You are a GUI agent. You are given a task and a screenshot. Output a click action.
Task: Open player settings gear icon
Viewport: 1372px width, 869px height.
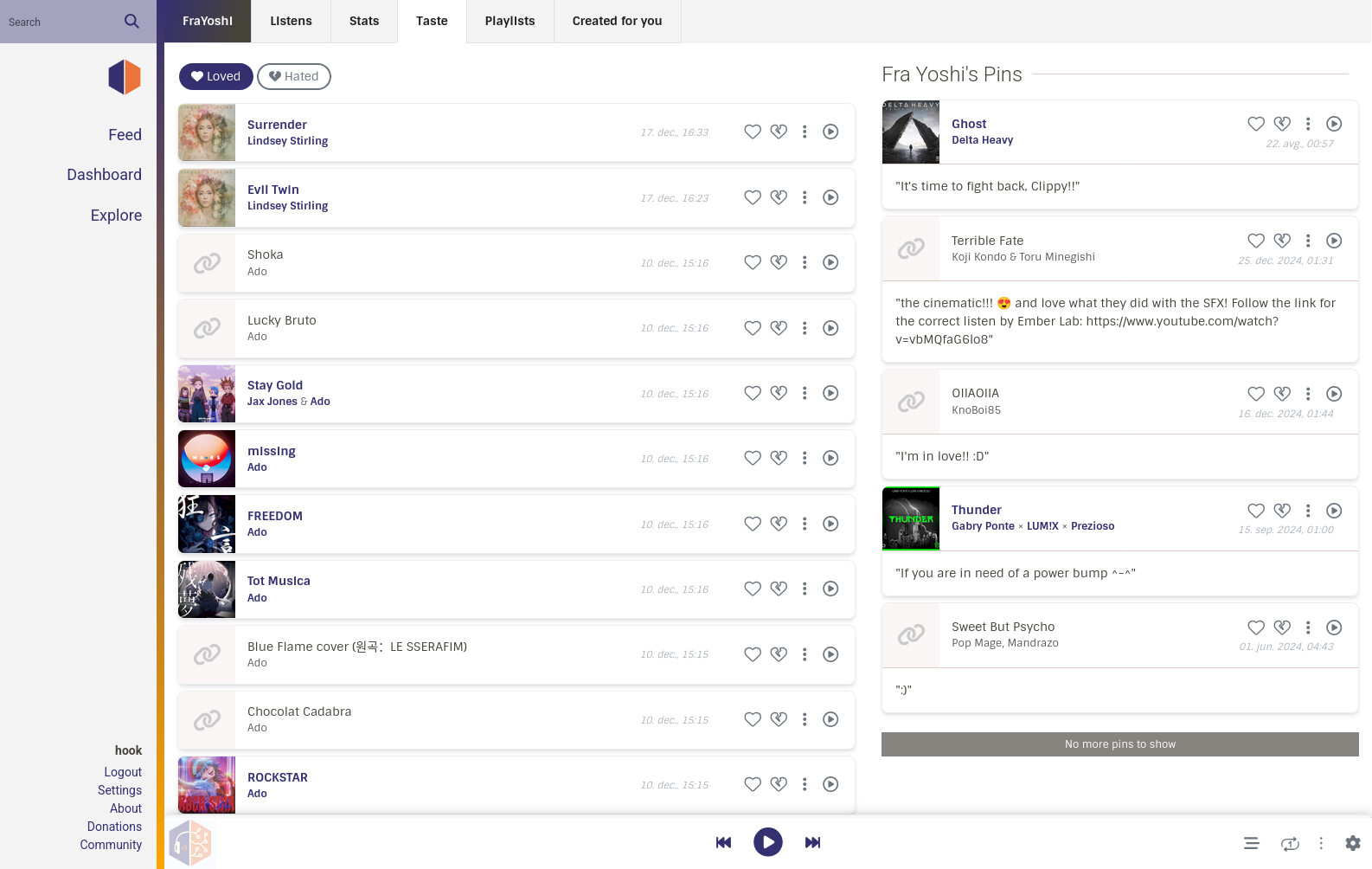click(x=1353, y=843)
